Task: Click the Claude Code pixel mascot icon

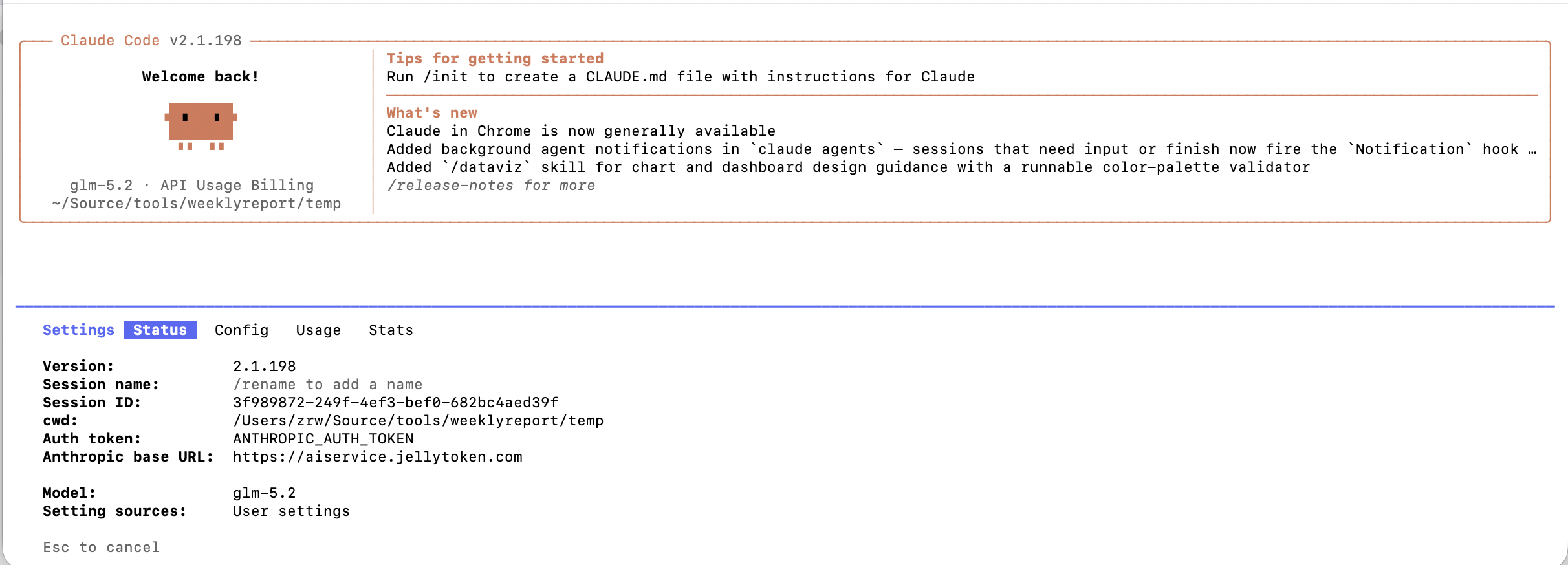Action: tap(201, 127)
